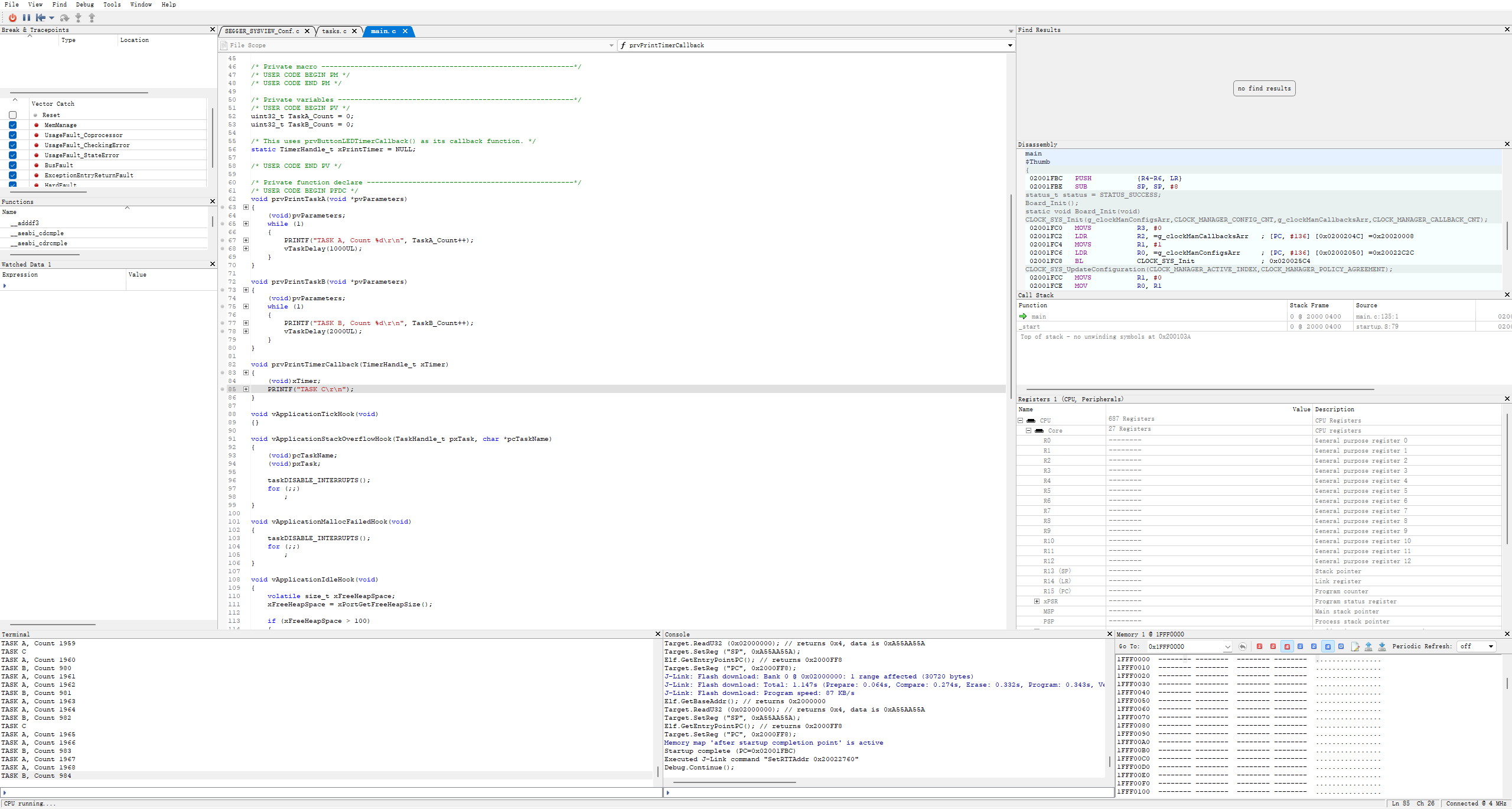Set memory access width to red 1
This screenshot has height=809, width=1512.
pyautogui.click(x=1259, y=646)
